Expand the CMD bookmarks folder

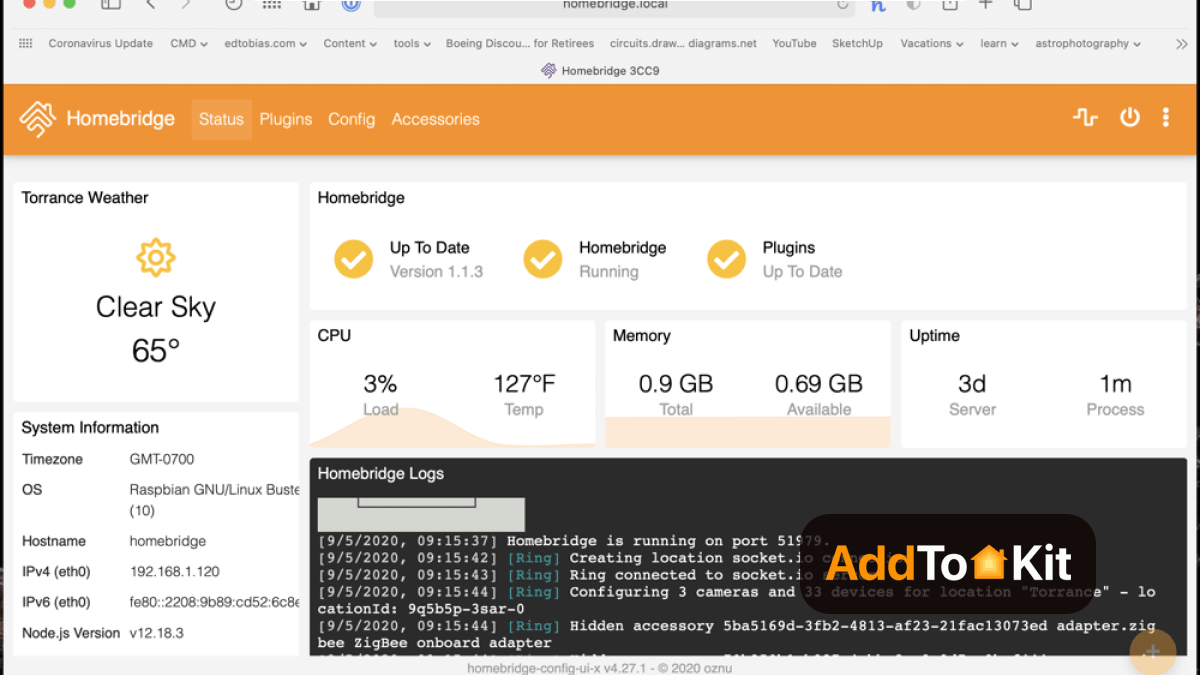tap(188, 44)
